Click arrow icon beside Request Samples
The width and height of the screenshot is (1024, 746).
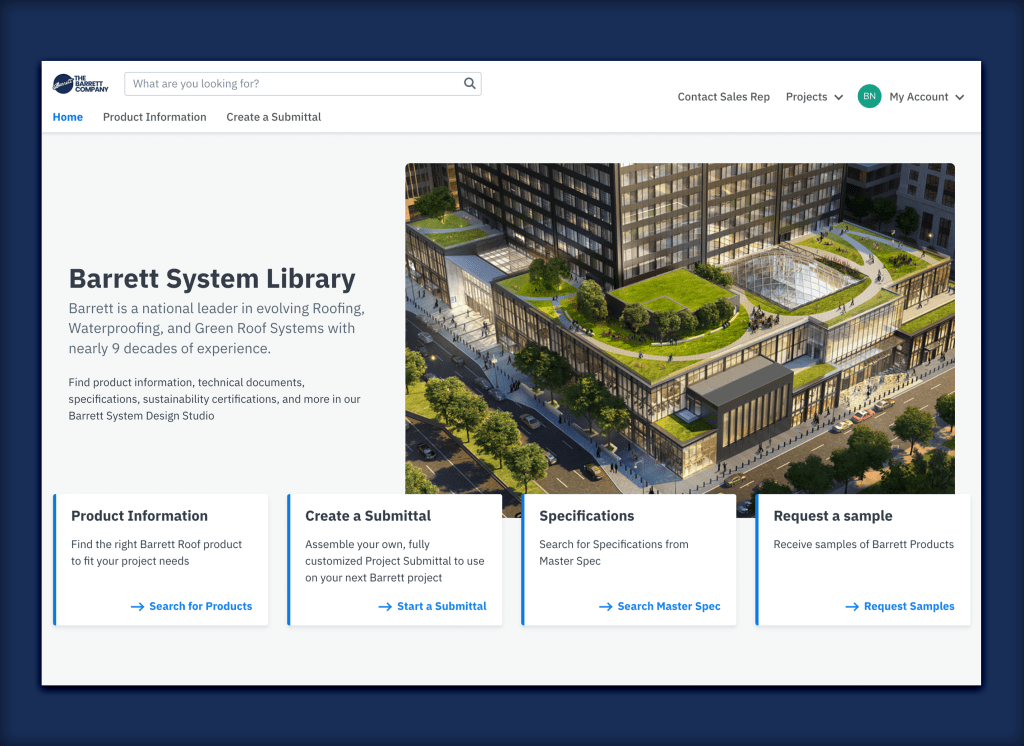852,607
